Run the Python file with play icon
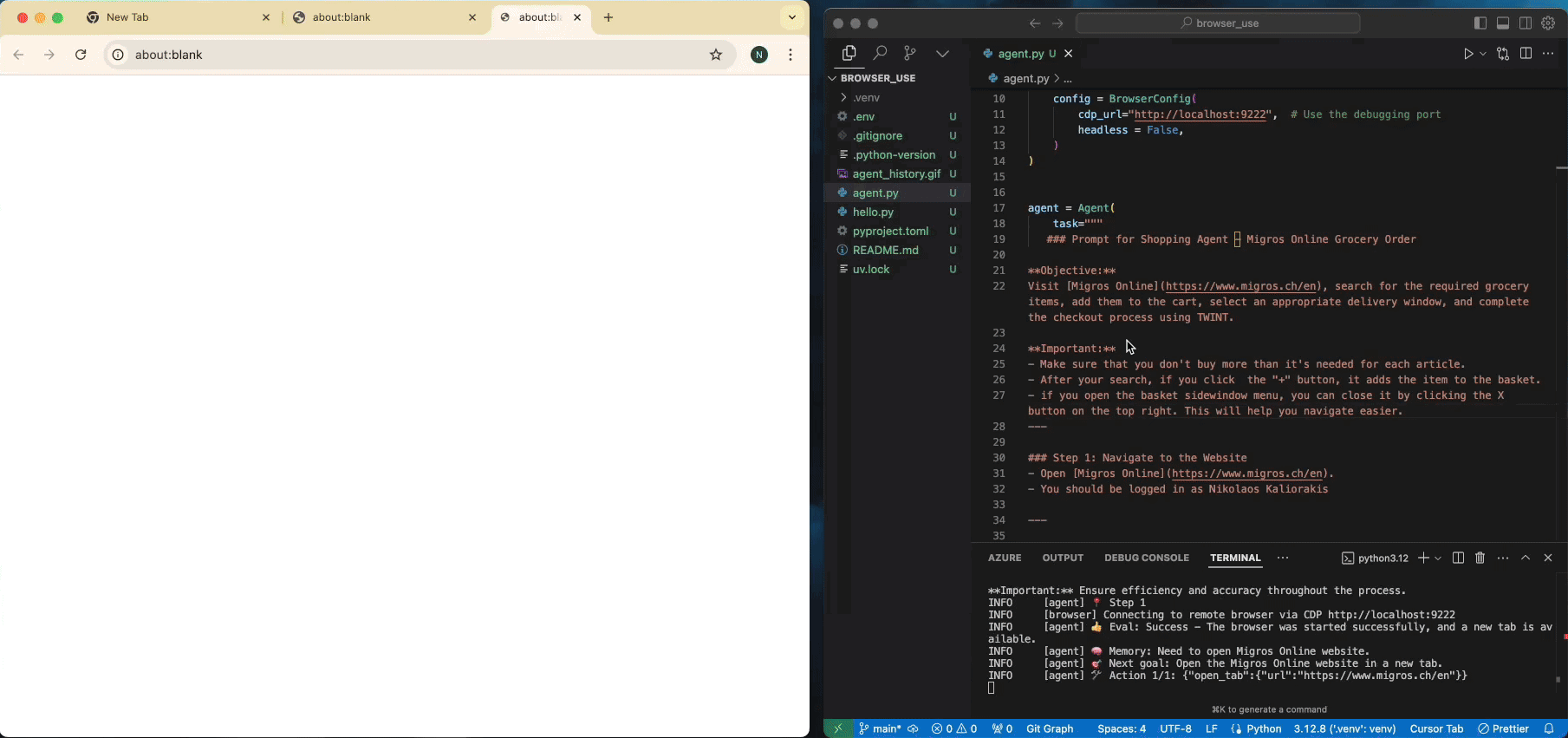This screenshot has width=1568, height=738. [x=1467, y=54]
